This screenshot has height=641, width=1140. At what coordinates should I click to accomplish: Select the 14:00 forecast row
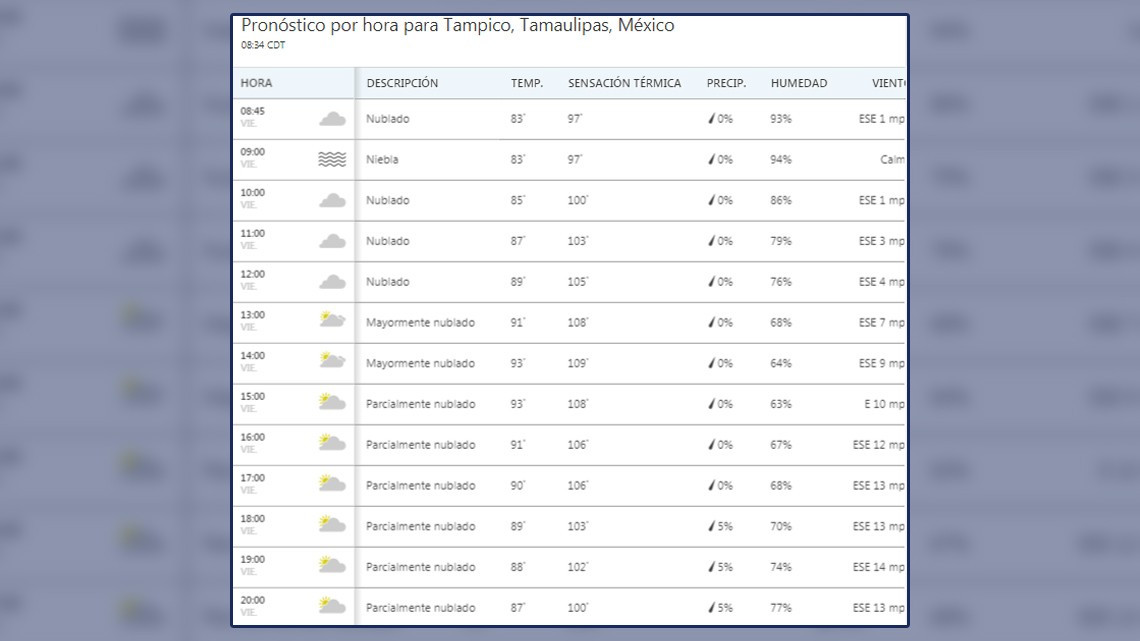(x=570, y=362)
